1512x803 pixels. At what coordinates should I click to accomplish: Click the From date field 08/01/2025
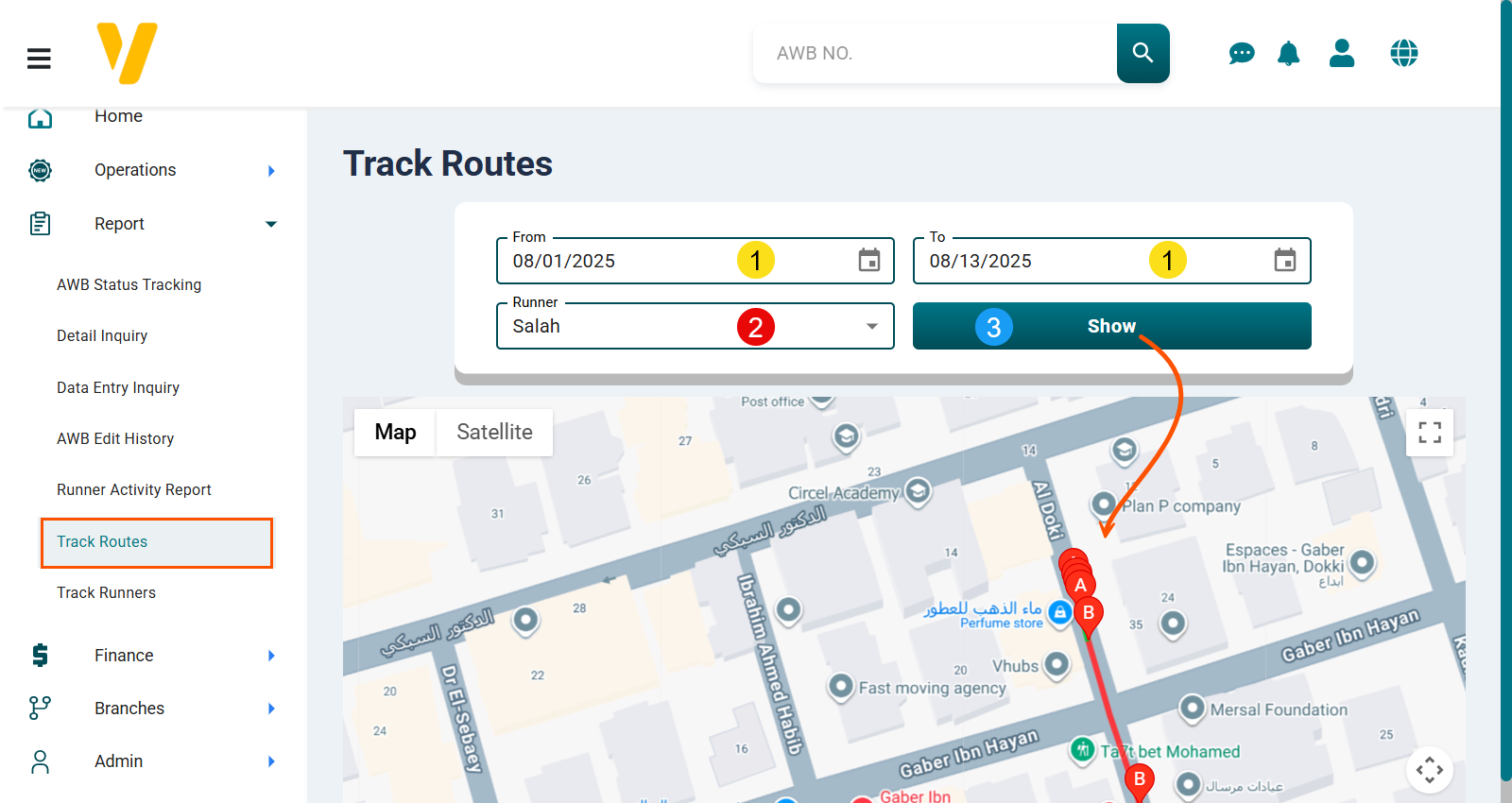(x=696, y=261)
